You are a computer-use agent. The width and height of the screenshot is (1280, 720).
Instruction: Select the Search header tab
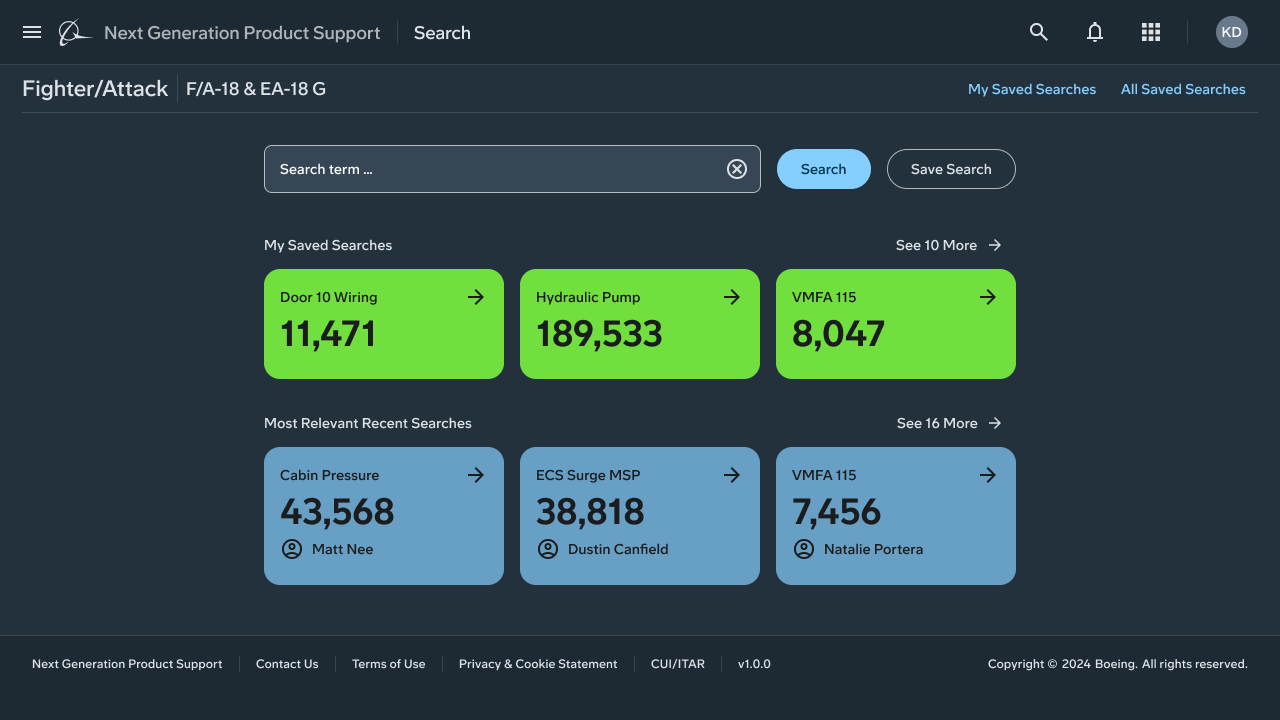[442, 33]
